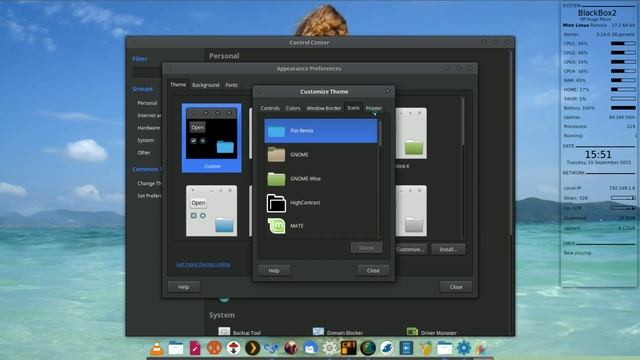The width and height of the screenshot is (640, 360).
Task: Launch VLC from the dock
Action: [156, 348]
